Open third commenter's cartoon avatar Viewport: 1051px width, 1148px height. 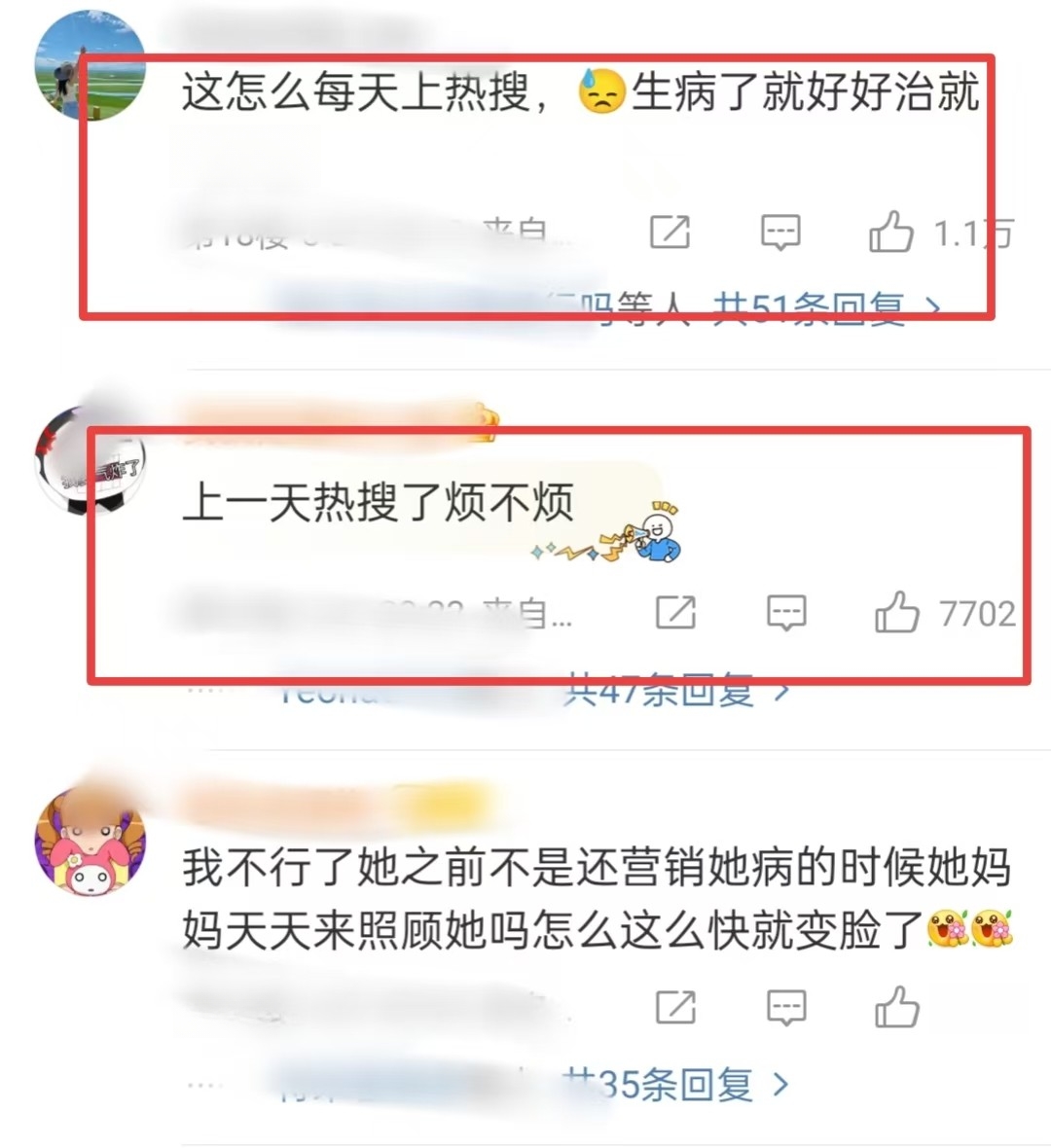click(x=91, y=842)
